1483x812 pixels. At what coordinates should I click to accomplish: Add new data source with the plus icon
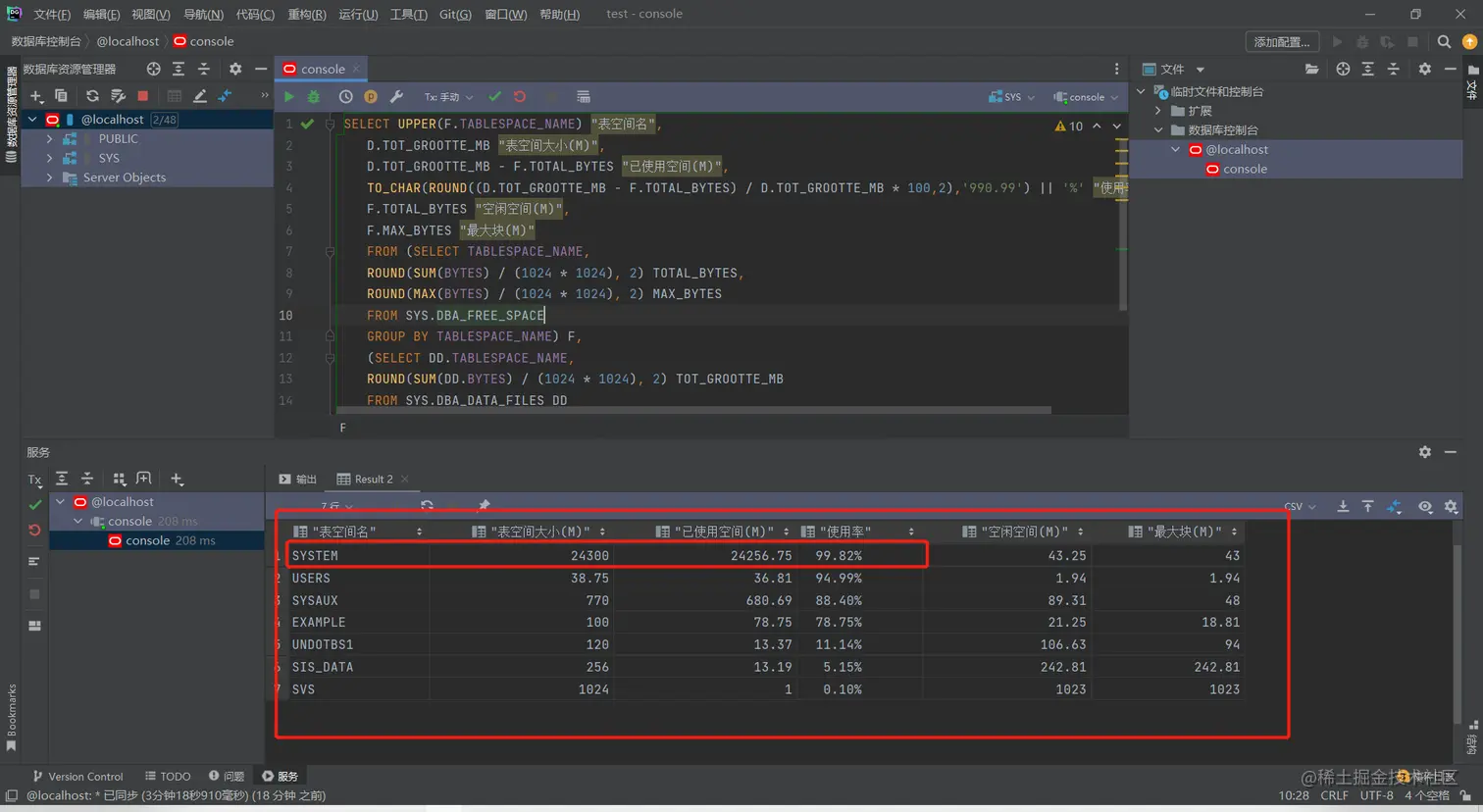pyautogui.click(x=36, y=96)
